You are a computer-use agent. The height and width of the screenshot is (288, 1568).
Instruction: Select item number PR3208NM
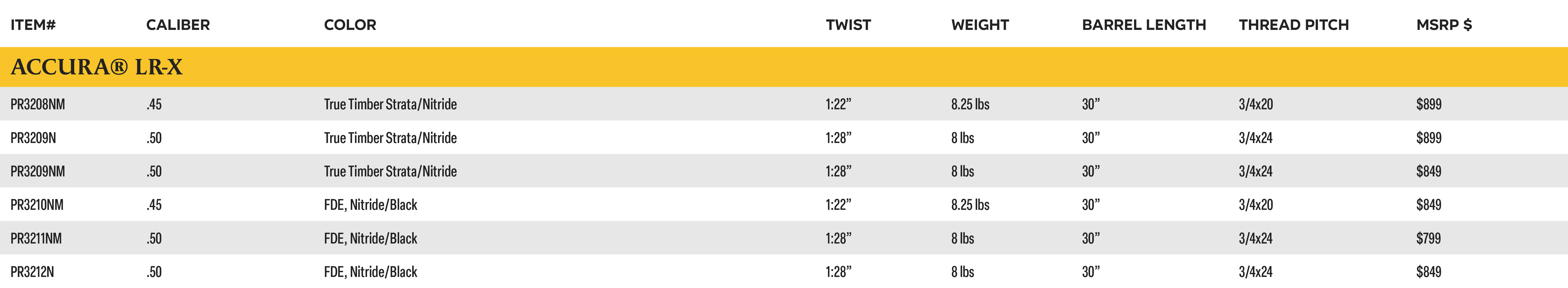tap(38, 104)
